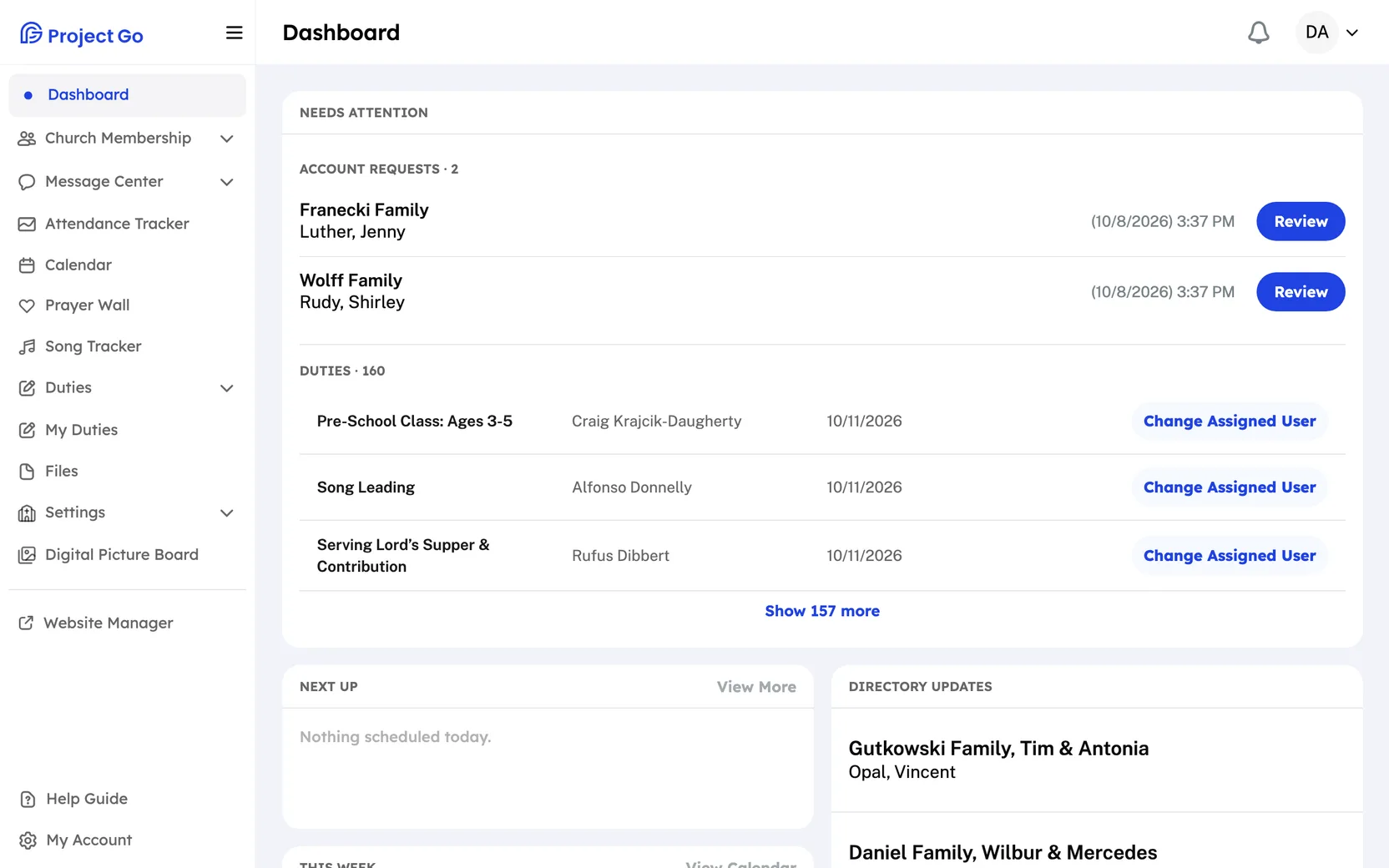Expand the Duties submenu chevron

(226, 388)
